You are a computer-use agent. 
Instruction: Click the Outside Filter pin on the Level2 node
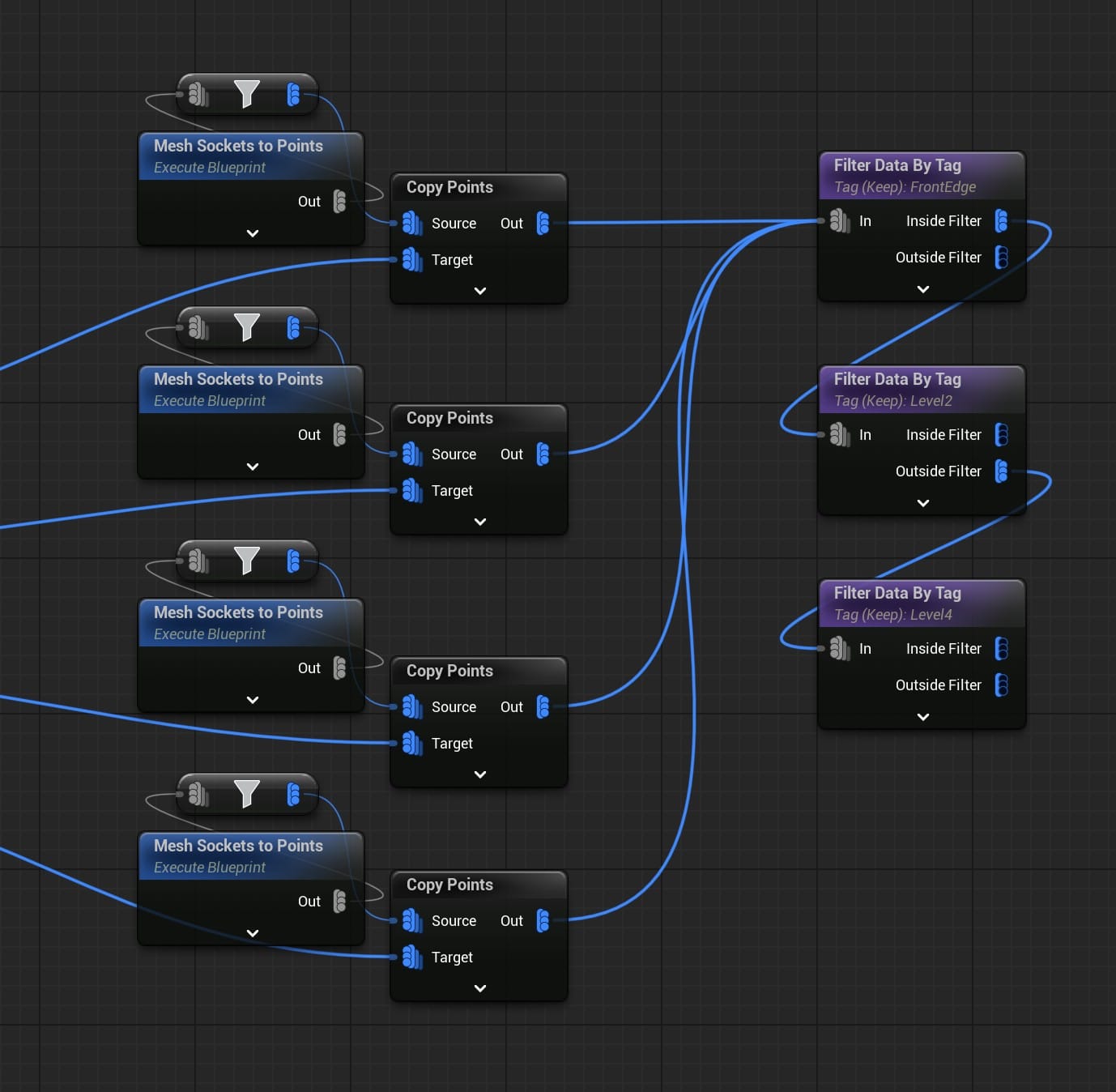tap(1002, 471)
